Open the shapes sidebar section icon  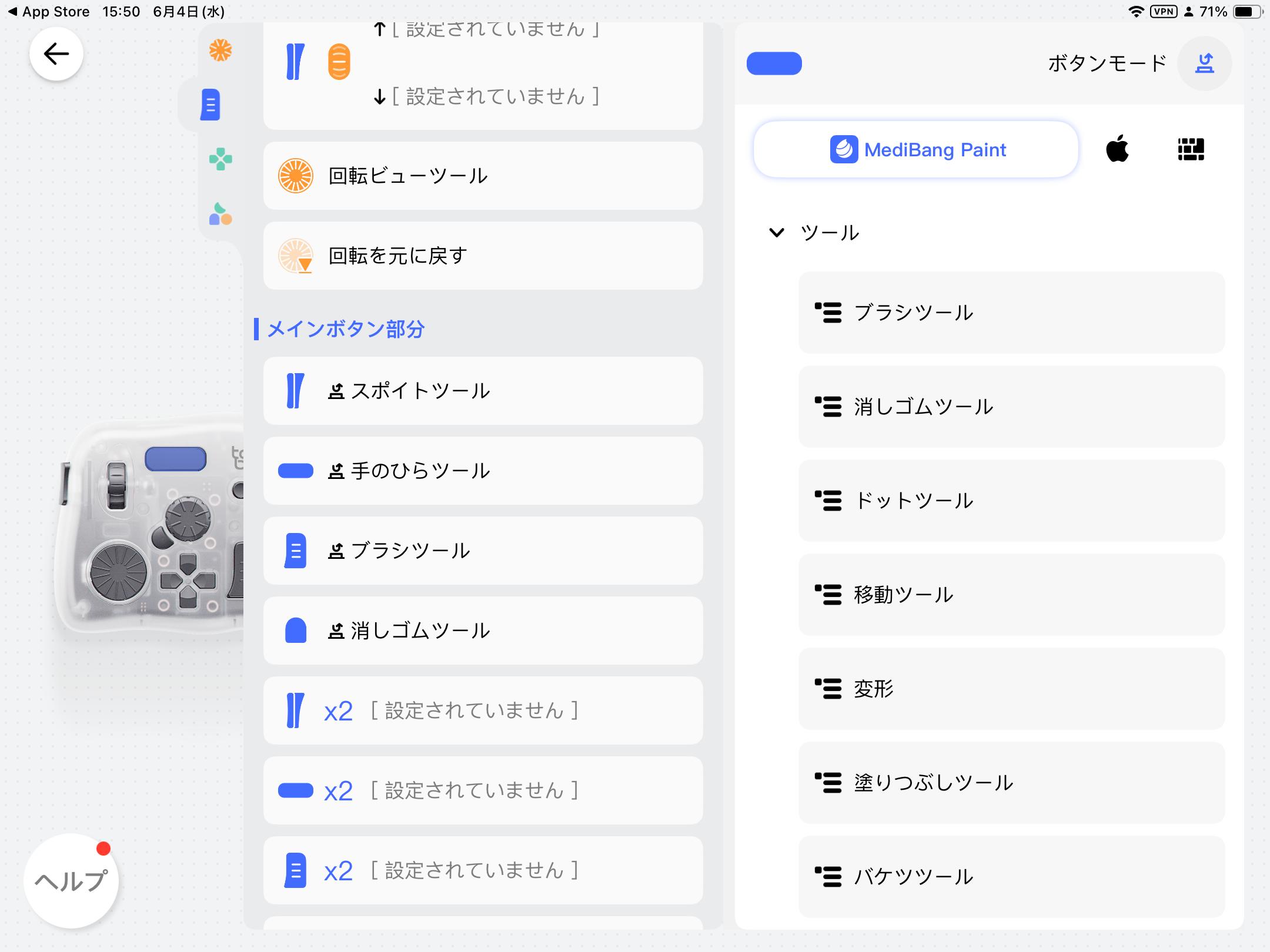pyautogui.click(x=220, y=214)
